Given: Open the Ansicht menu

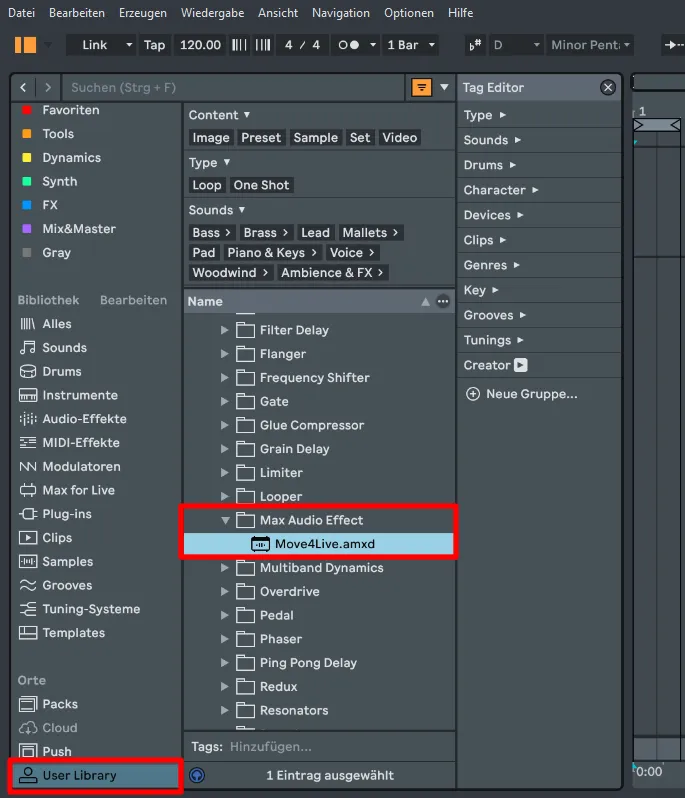Looking at the screenshot, I should tap(278, 13).
